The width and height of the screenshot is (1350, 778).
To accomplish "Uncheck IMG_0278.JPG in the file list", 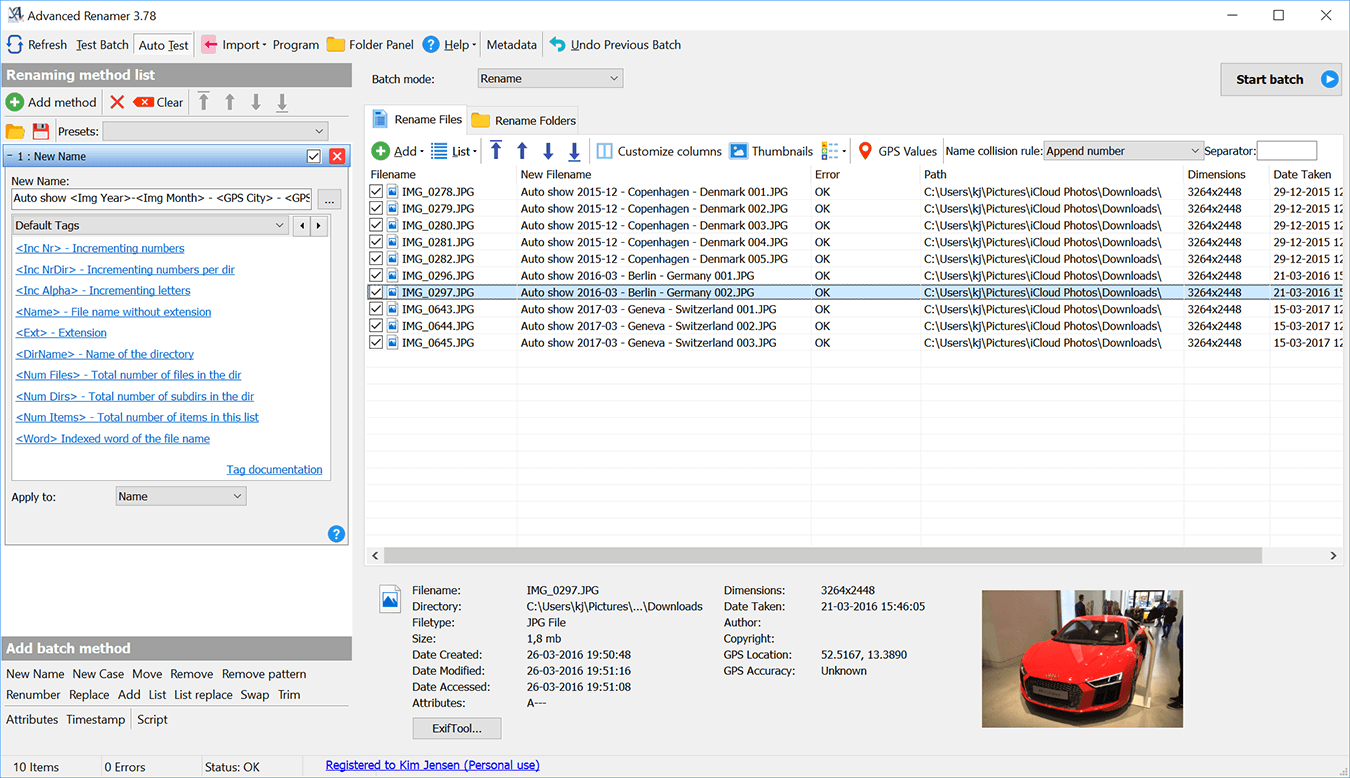I will (x=377, y=190).
